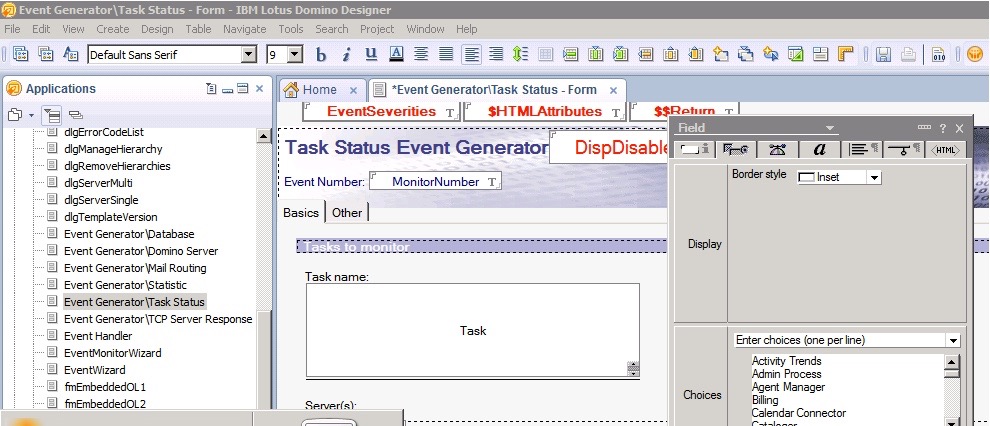This screenshot has height=426, width=990.
Task: Open the Border style dropdown
Action: [x=874, y=178]
